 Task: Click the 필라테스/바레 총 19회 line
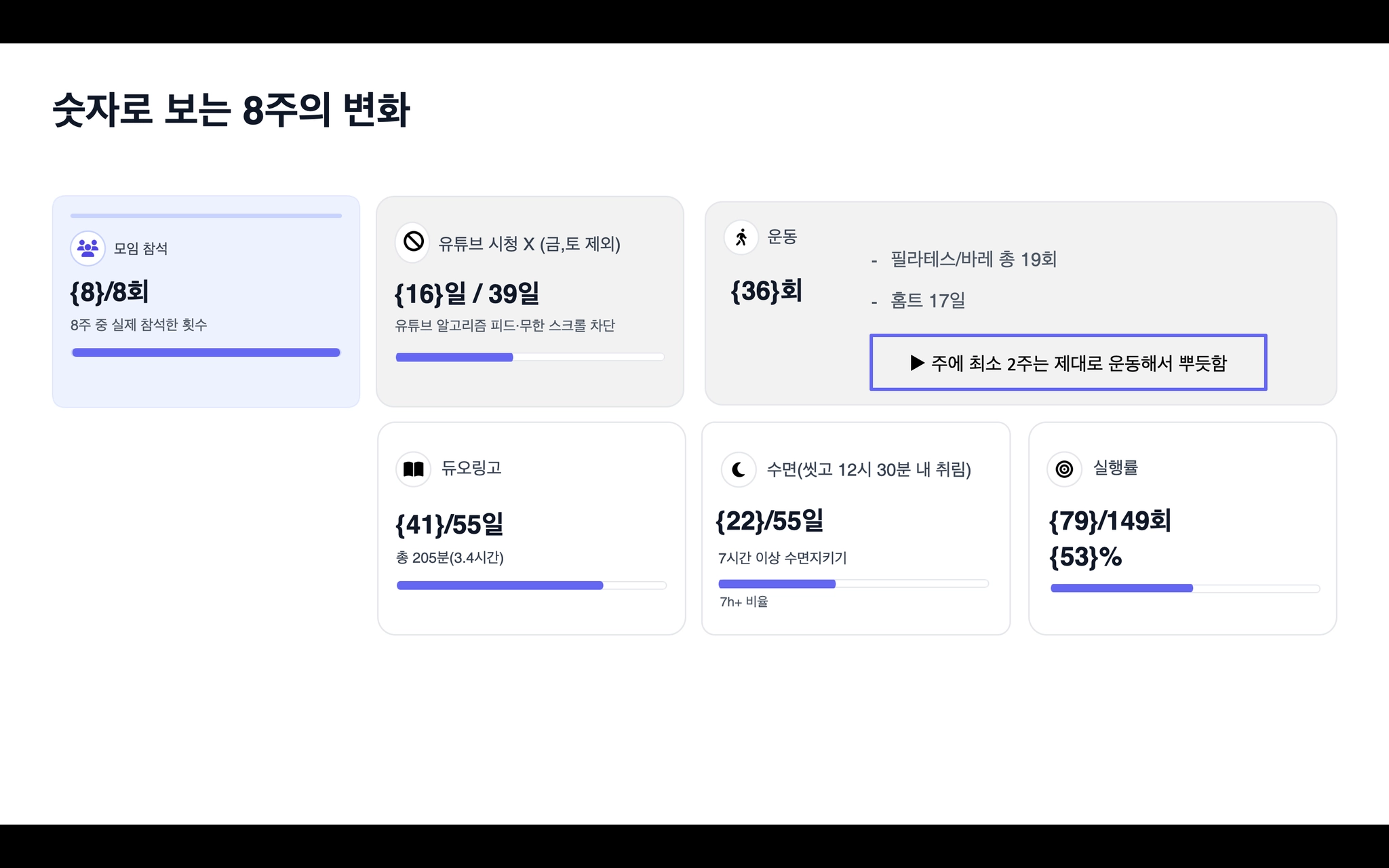[973, 259]
